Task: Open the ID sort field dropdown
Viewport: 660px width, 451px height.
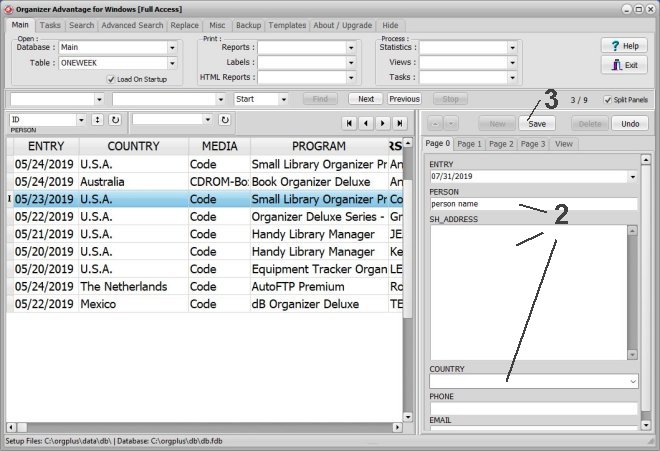Action: pos(81,120)
